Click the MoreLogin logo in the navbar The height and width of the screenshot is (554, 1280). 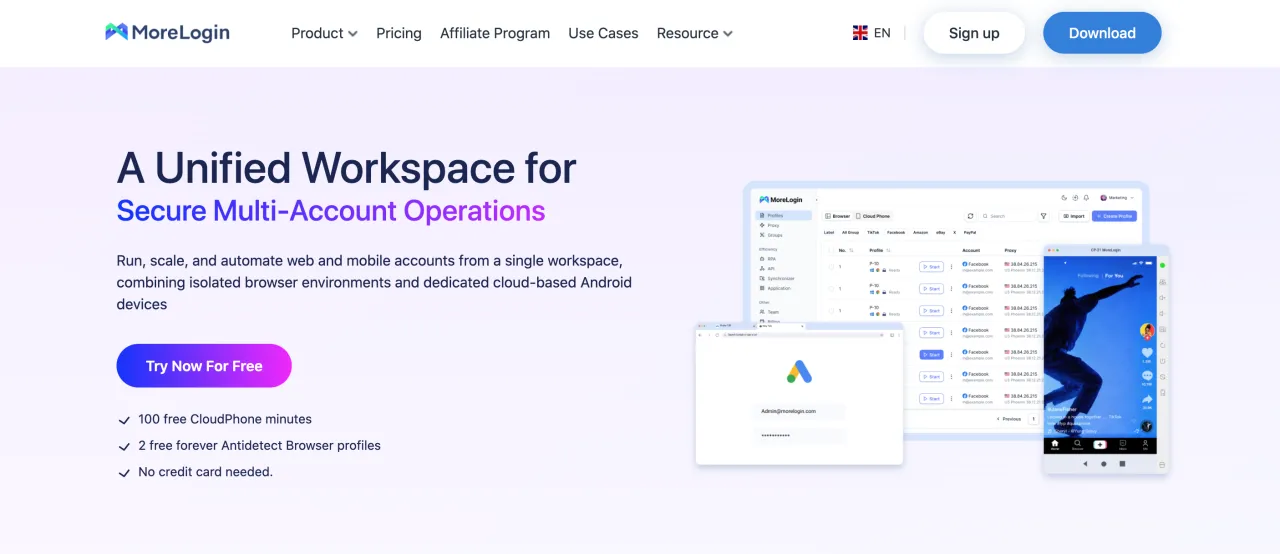pyautogui.click(x=167, y=33)
